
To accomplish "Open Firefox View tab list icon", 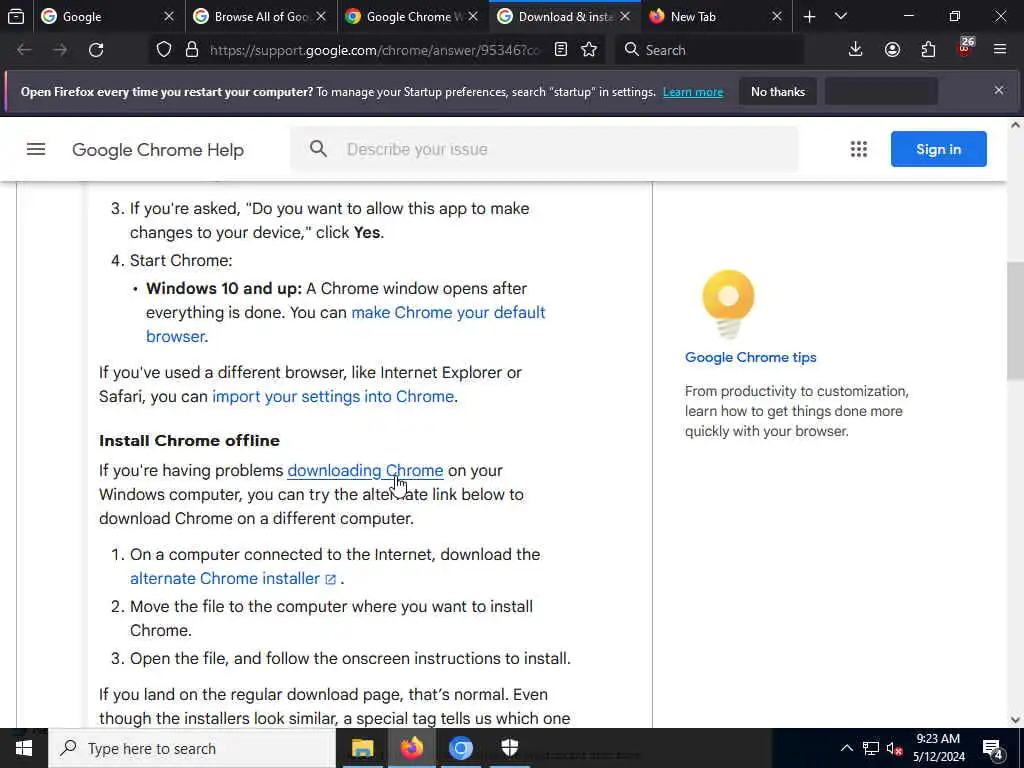I will point(16,16).
